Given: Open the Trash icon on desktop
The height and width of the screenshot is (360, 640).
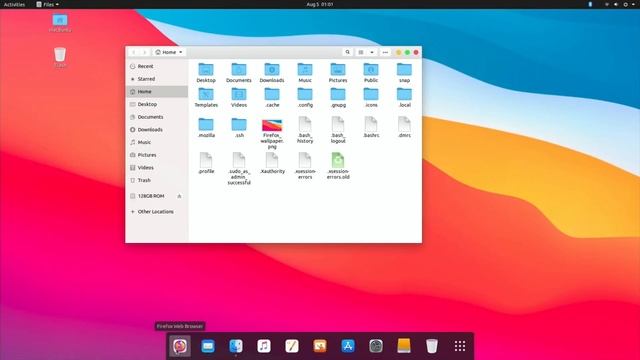Looking at the screenshot, I should pyautogui.click(x=60, y=57).
